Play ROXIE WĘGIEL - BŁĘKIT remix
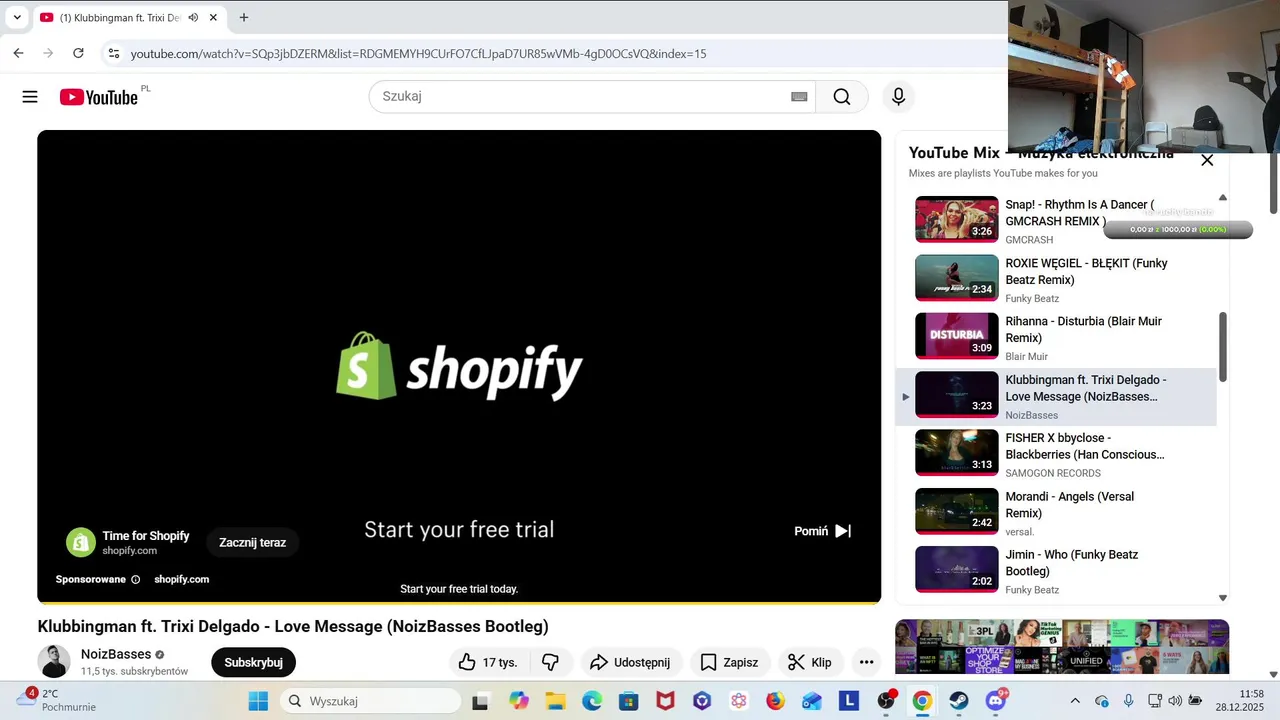The width and height of the screenshot is (1280, 720). [x=1055, y=279]
